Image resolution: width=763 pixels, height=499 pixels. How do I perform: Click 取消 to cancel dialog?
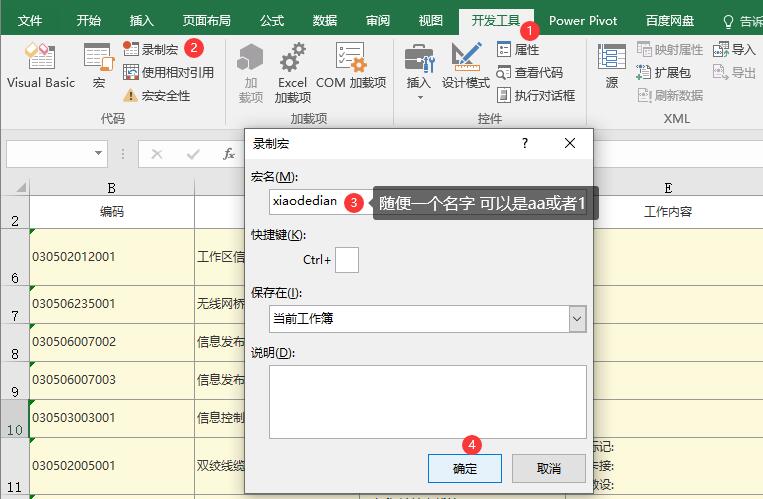click(548, 468)
